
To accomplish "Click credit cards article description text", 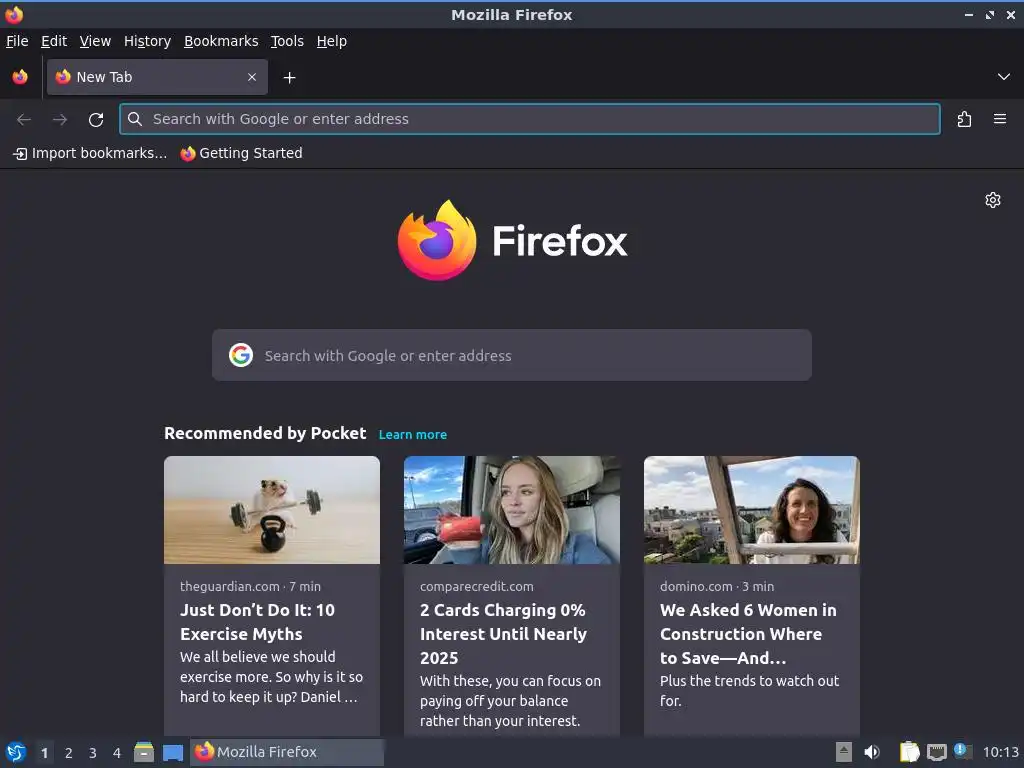I will [x=510, y=701].
